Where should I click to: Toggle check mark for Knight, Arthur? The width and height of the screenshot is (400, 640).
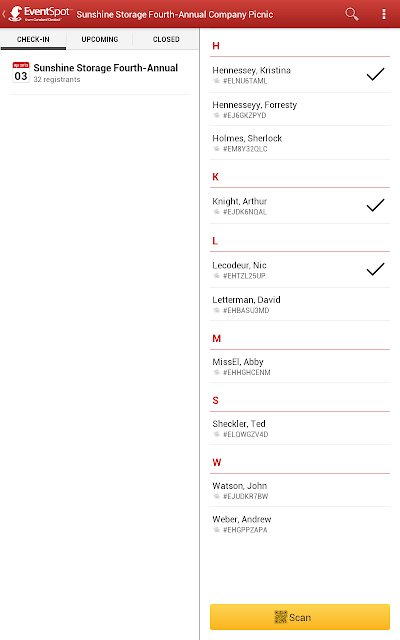click(375, 205)
